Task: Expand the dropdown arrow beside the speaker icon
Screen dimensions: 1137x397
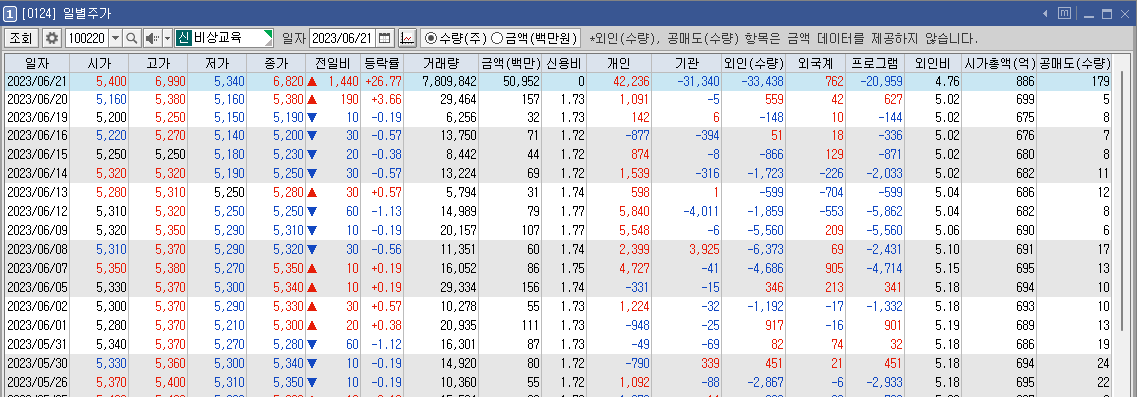Action: pos(168,38)
